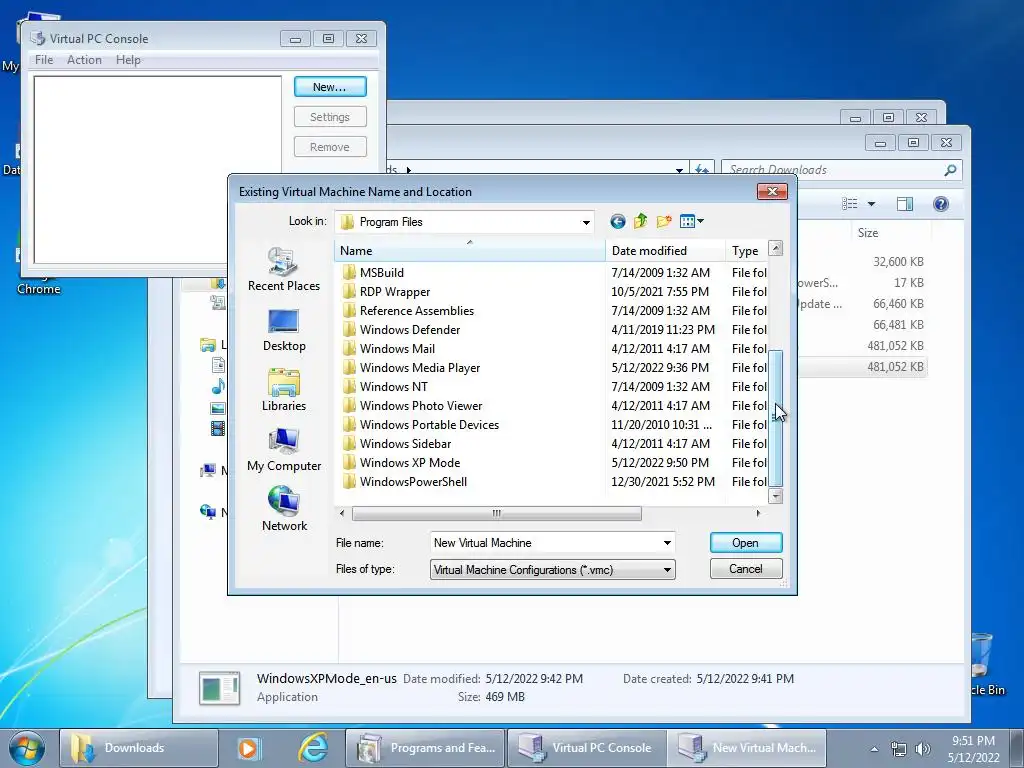Viewport: 1024px width, 768px height.
Task: Click the horizontal scrollbar right arrow
Action: [758, 513]
